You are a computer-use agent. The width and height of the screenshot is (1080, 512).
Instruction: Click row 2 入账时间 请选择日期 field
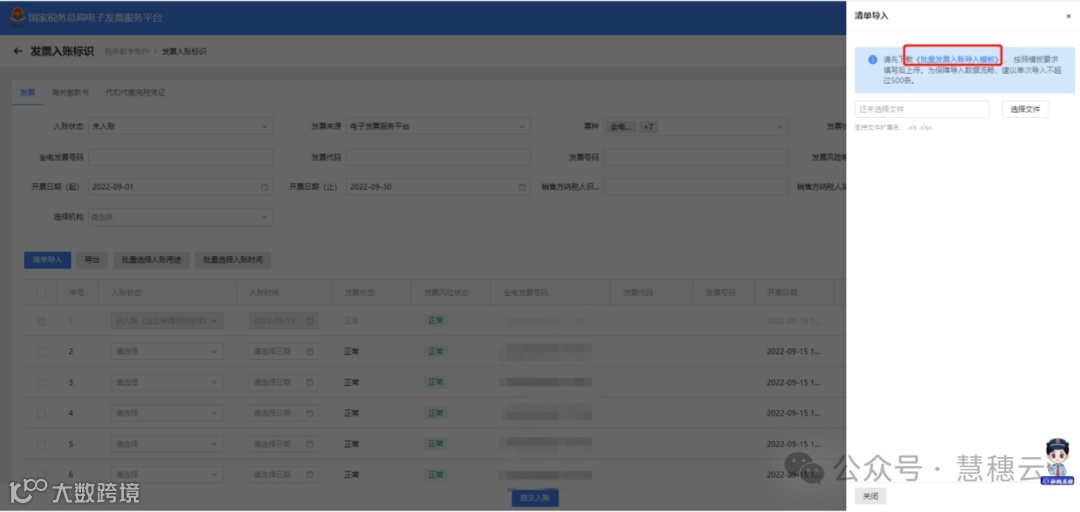284,351
